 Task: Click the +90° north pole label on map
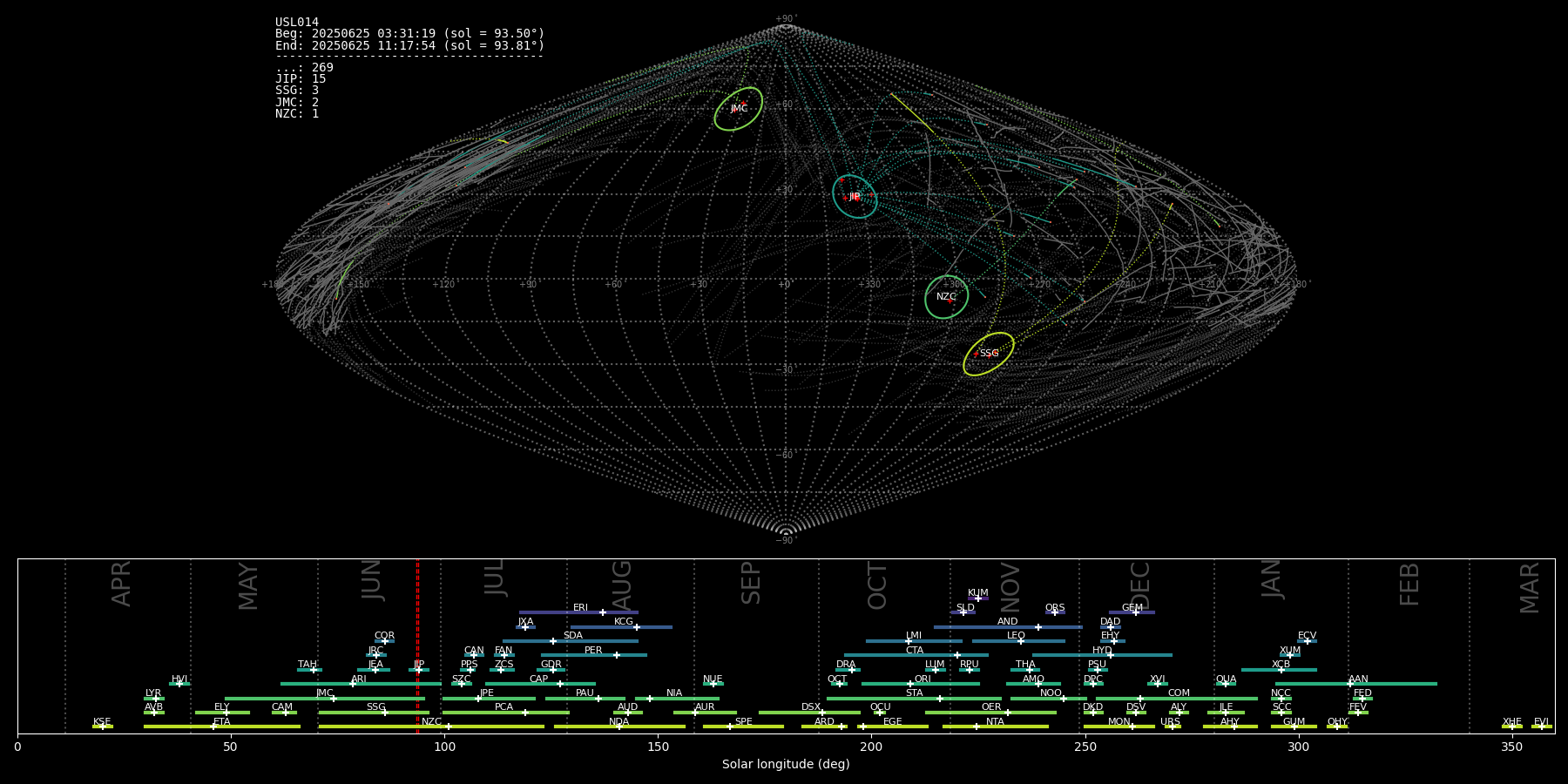pos(786,19)
